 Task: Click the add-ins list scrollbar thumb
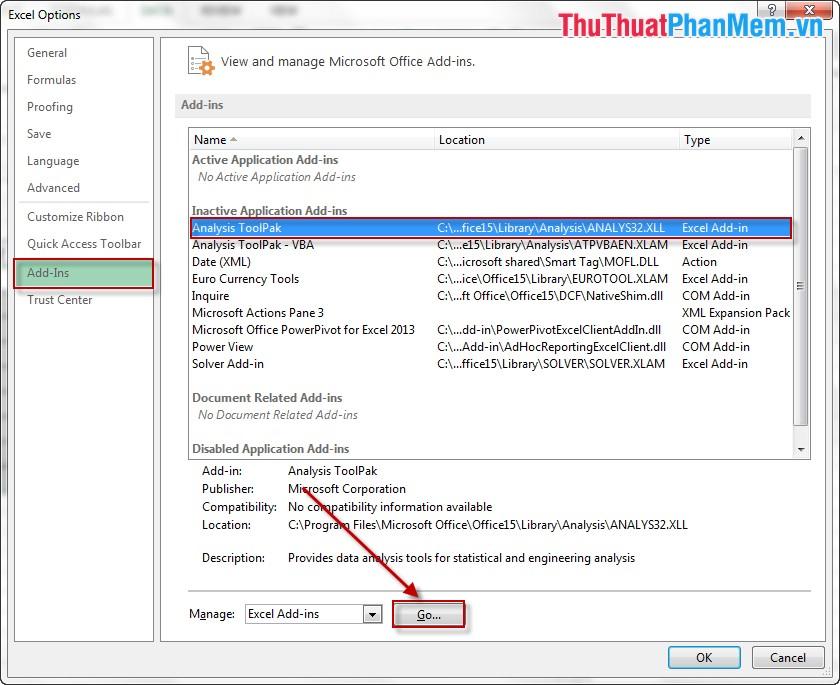(801, 286)
